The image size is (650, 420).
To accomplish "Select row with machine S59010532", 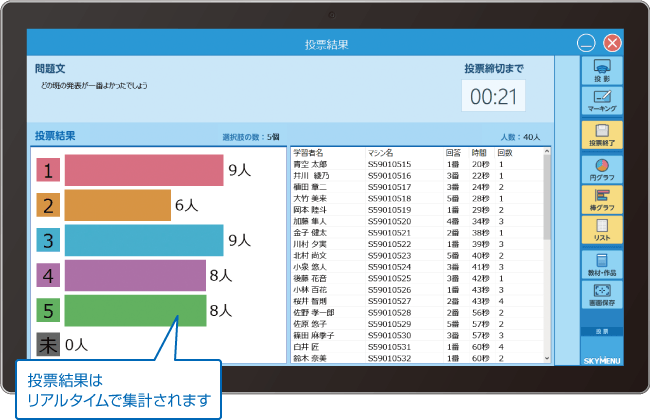I will (417, 358).
